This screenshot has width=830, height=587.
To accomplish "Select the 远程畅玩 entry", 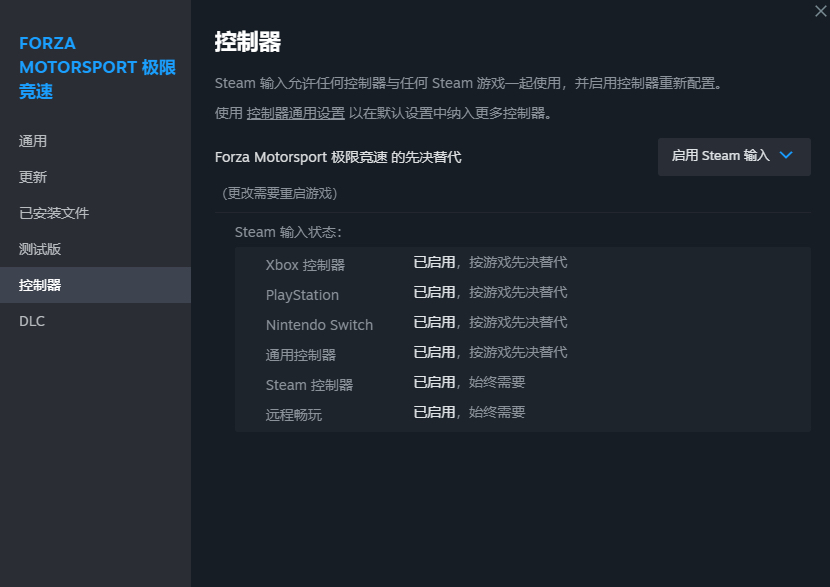I will tap(295, 412).
